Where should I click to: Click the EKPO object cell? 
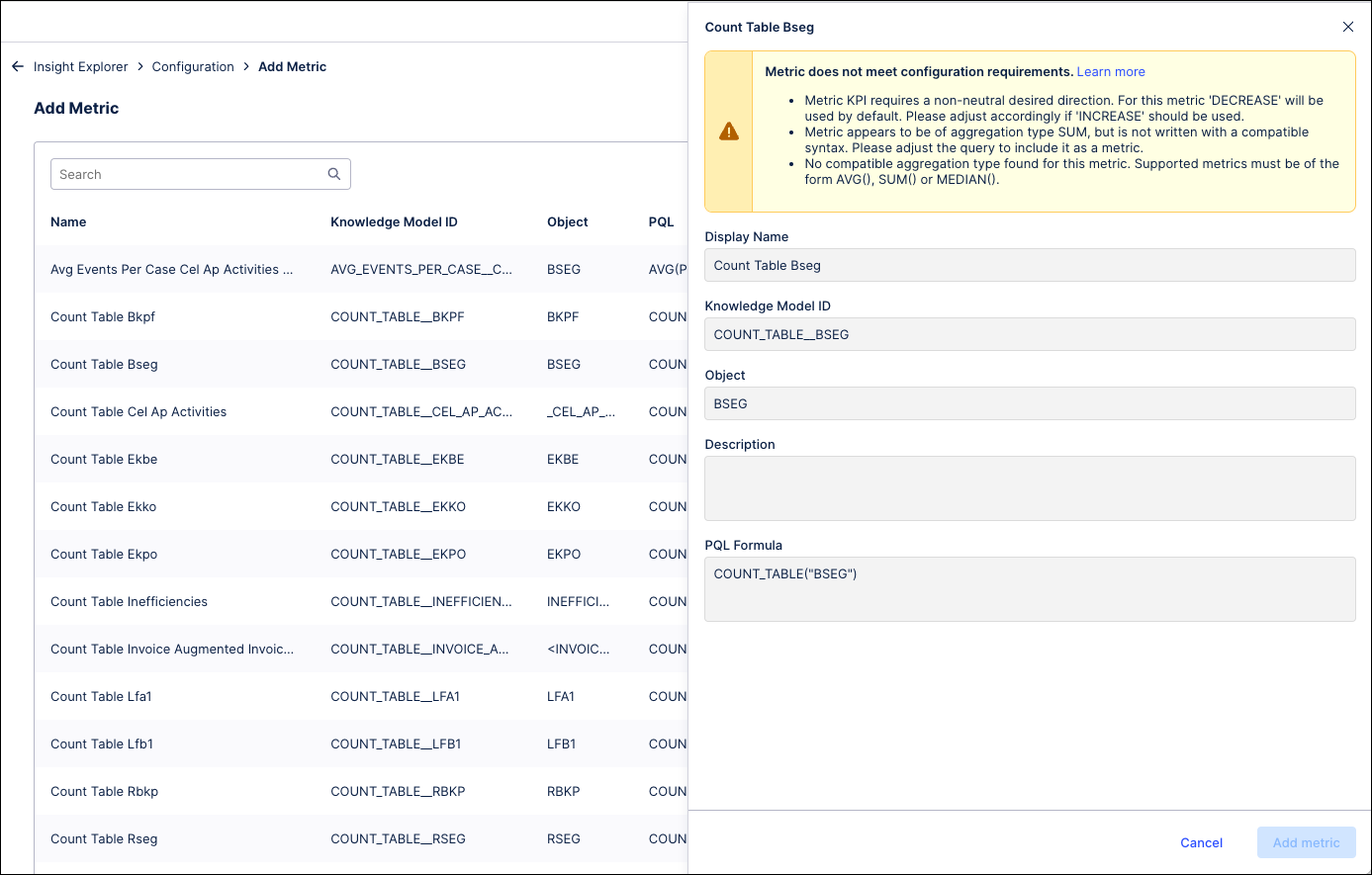click(564, 554)
